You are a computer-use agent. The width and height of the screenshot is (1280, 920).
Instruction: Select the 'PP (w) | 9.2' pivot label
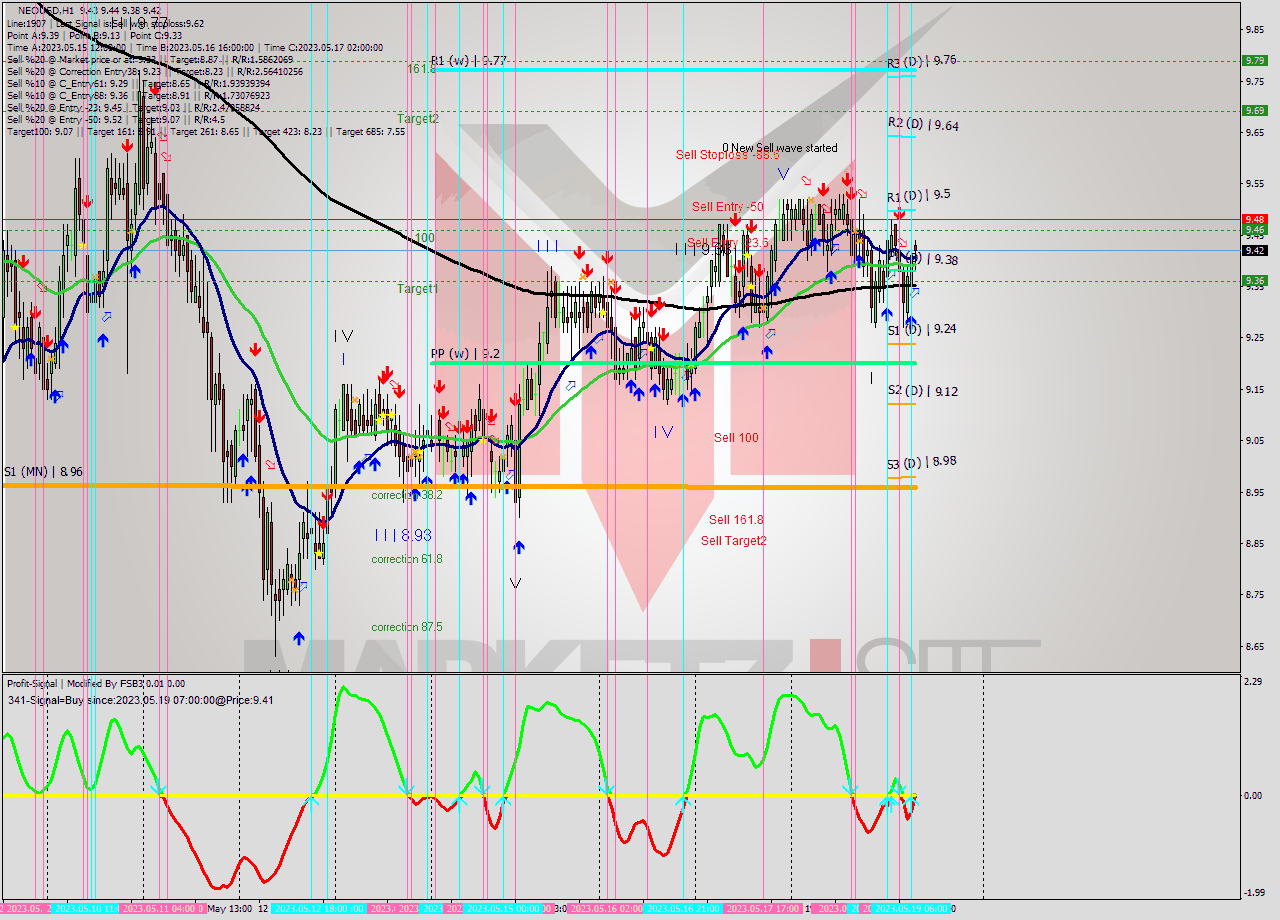465,353
